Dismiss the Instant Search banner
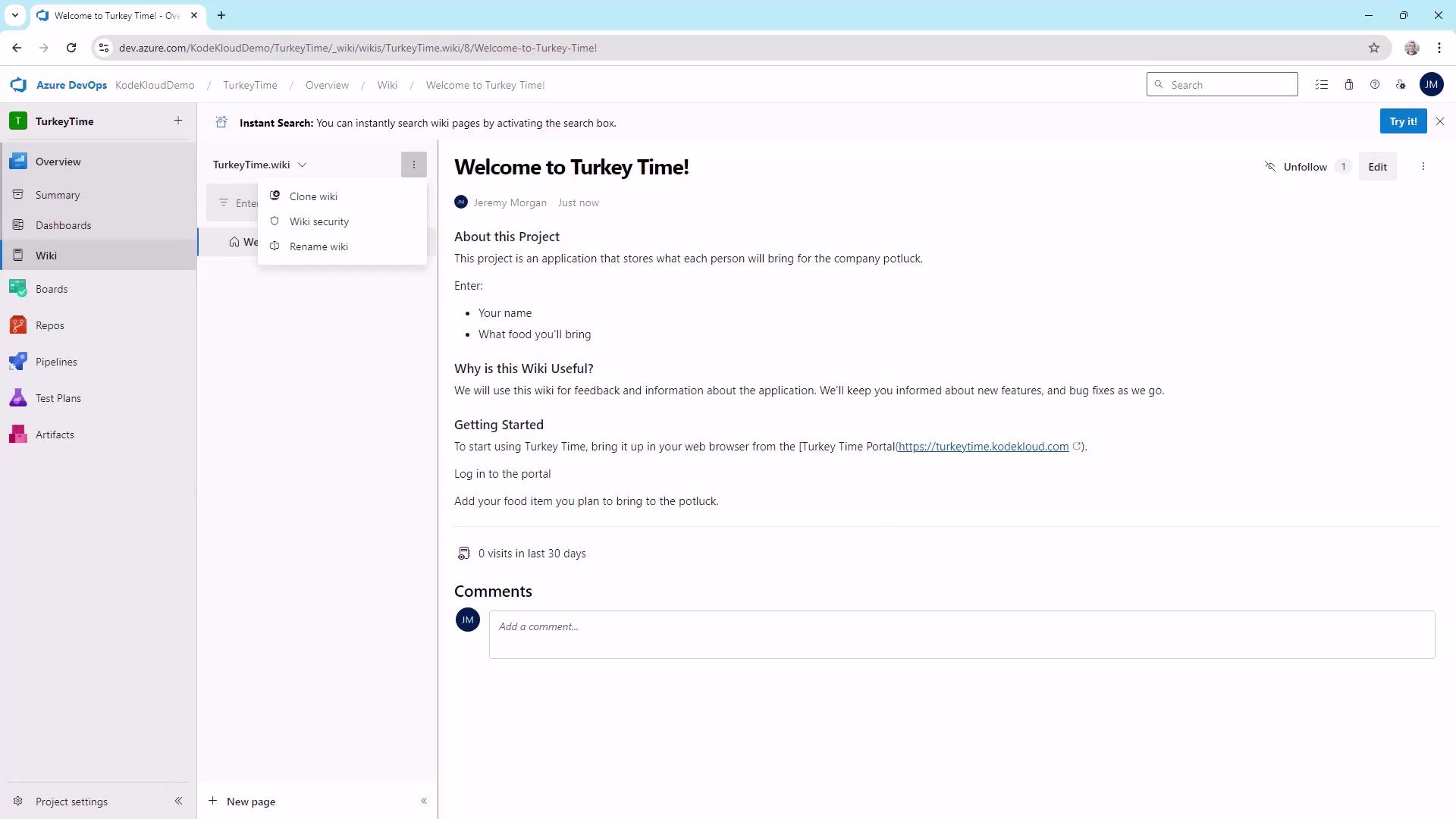This screenshot has height=819, width=1456. pos(1440,121)
